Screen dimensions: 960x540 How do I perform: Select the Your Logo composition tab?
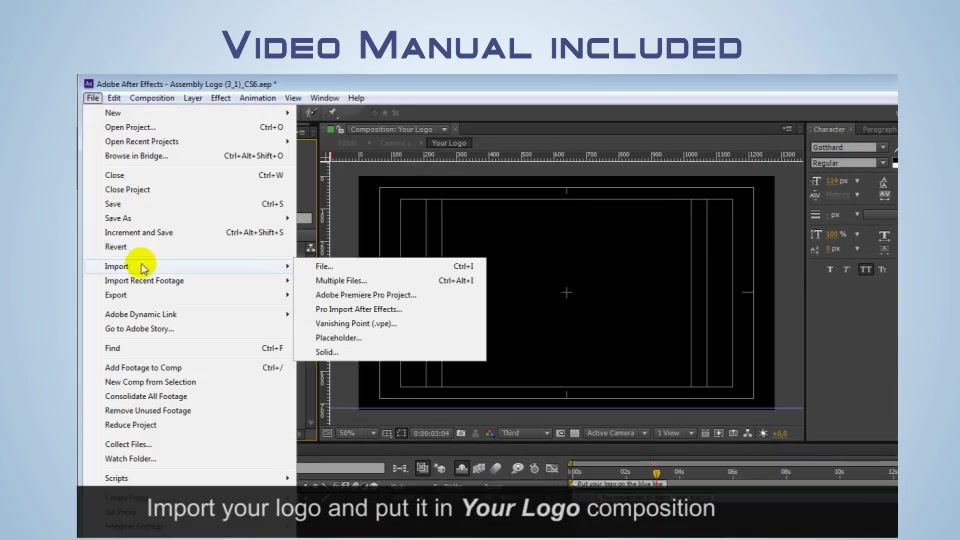pos(449,143)
